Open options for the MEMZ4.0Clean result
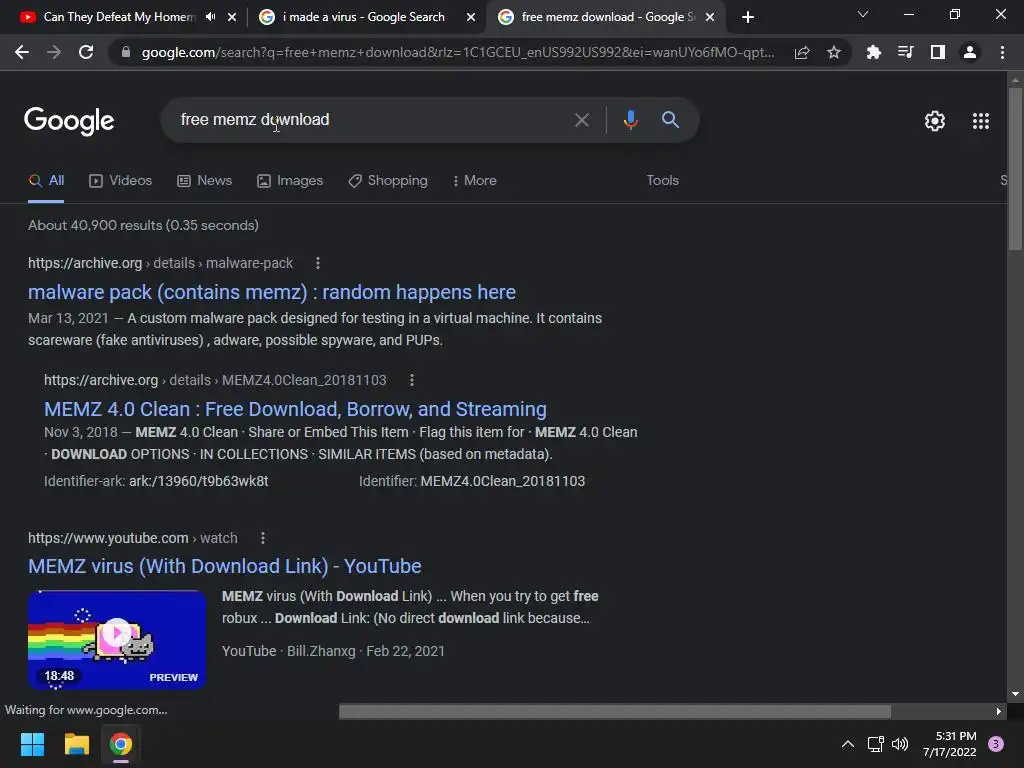 click(411, 380)
